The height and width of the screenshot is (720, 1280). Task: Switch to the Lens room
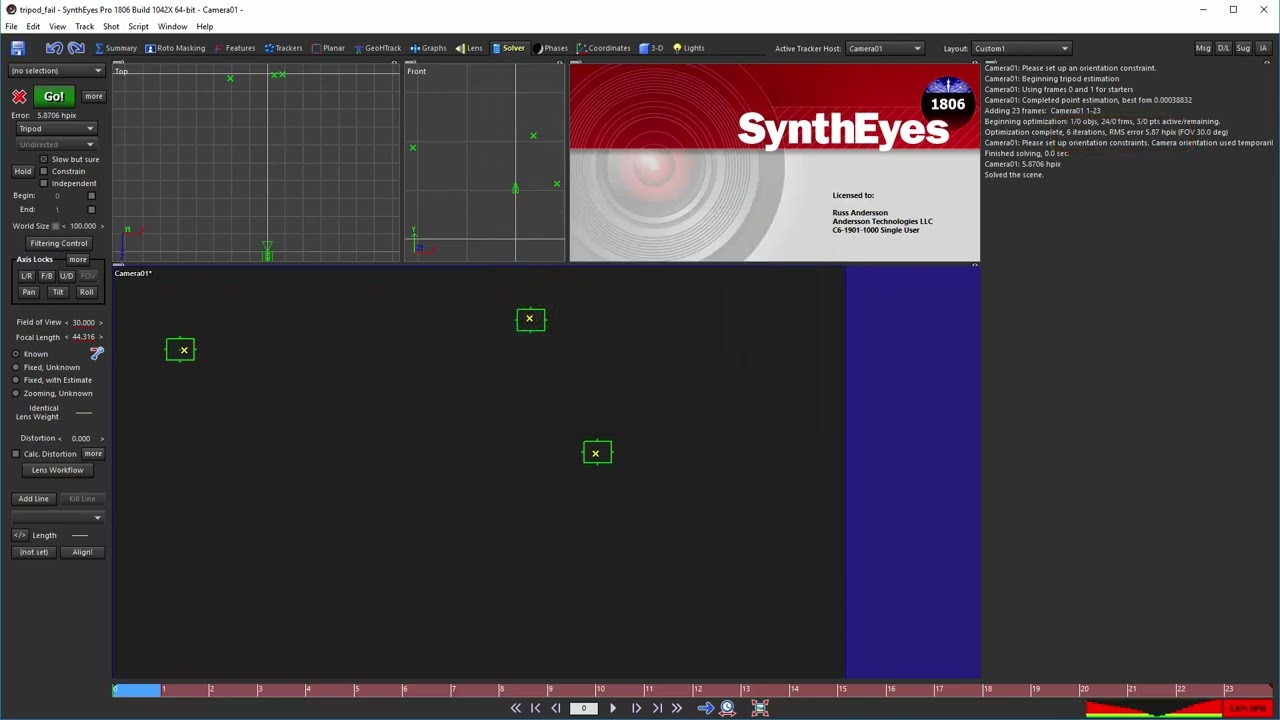pos(469,48)
